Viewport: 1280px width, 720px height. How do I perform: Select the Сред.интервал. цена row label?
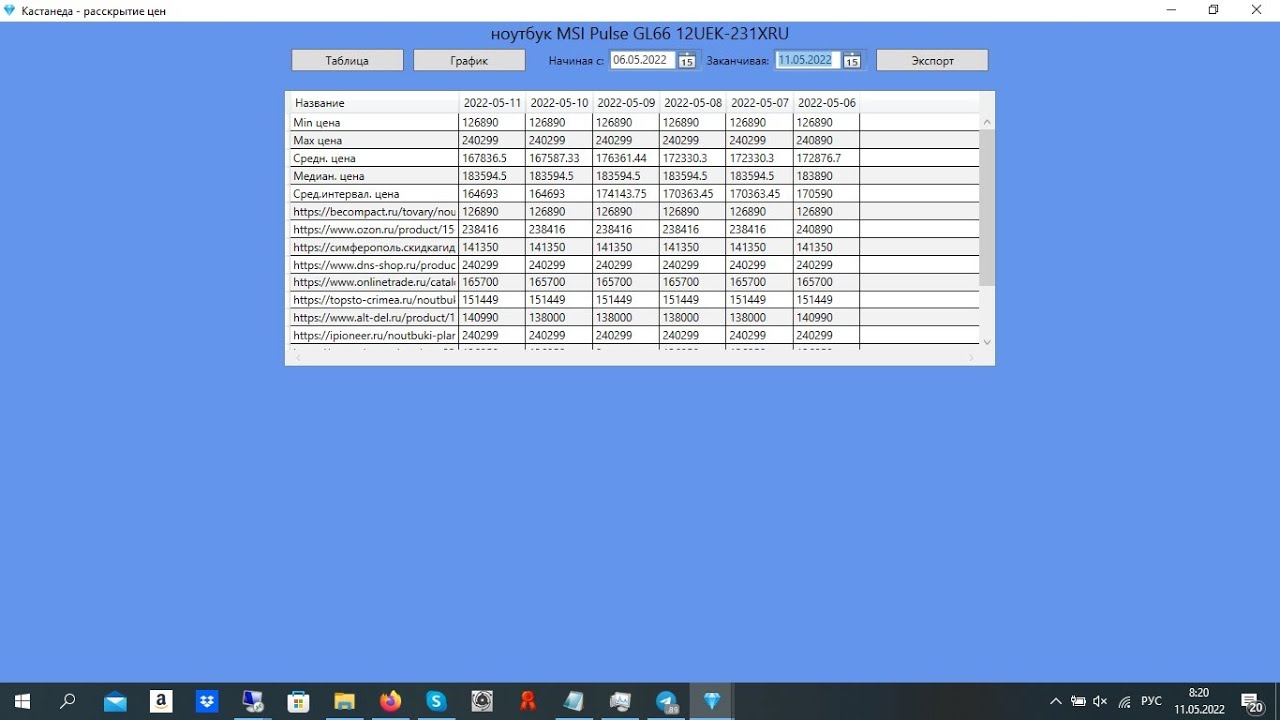click(346, 194)
